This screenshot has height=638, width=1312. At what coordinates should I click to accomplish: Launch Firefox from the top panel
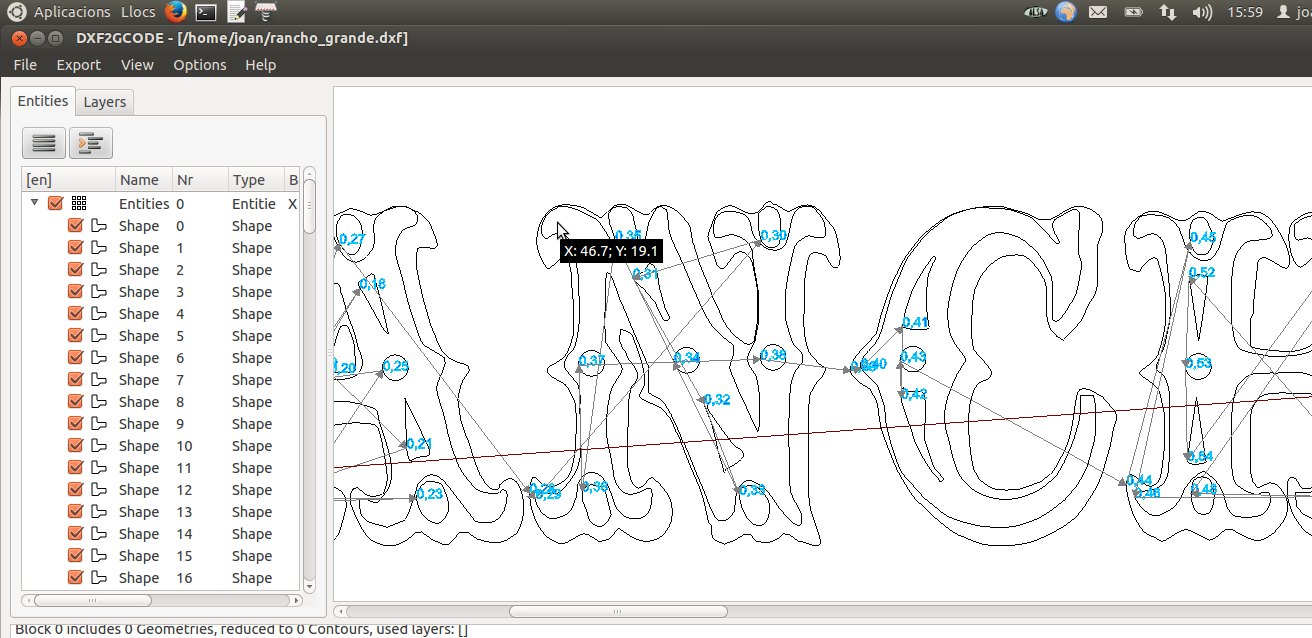[175, 12]
